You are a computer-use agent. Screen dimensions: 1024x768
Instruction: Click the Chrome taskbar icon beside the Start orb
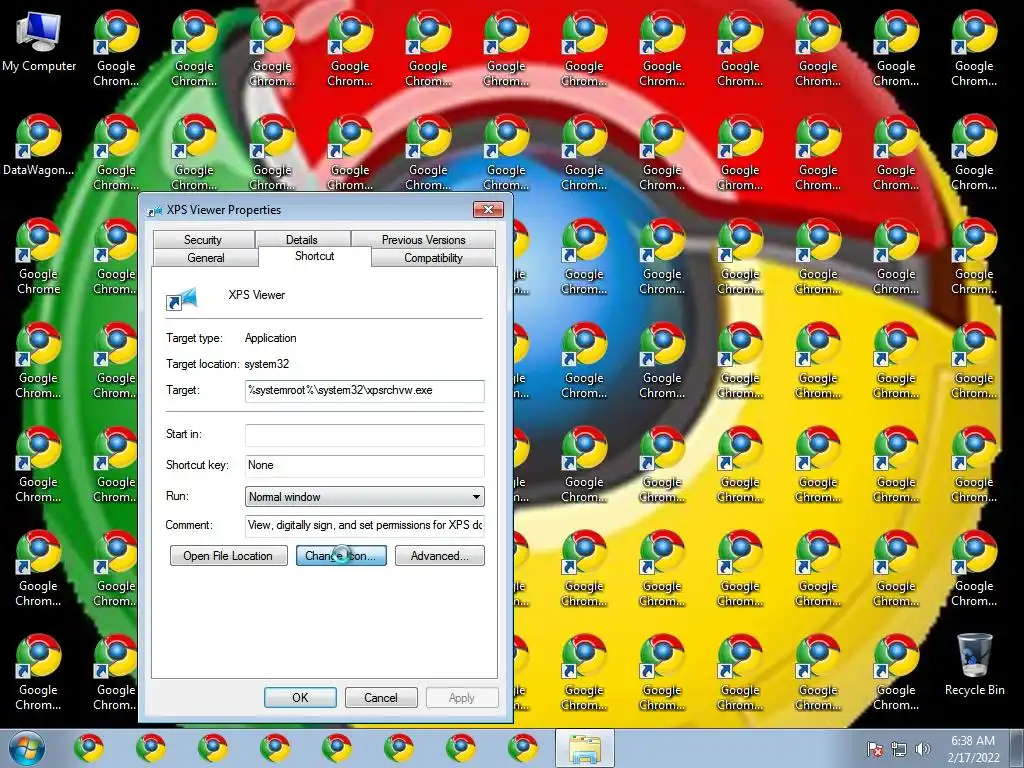point(89,748)
